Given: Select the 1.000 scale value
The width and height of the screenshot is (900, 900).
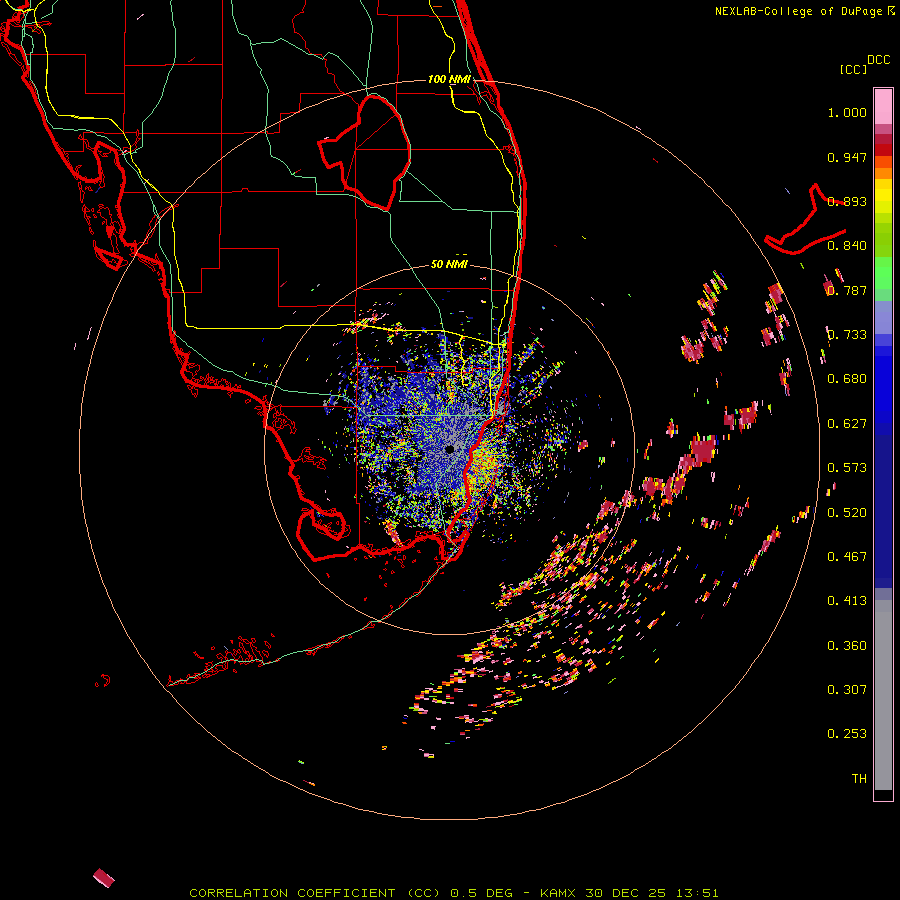Looking at the screenshot, I should (x=847, y=112).
